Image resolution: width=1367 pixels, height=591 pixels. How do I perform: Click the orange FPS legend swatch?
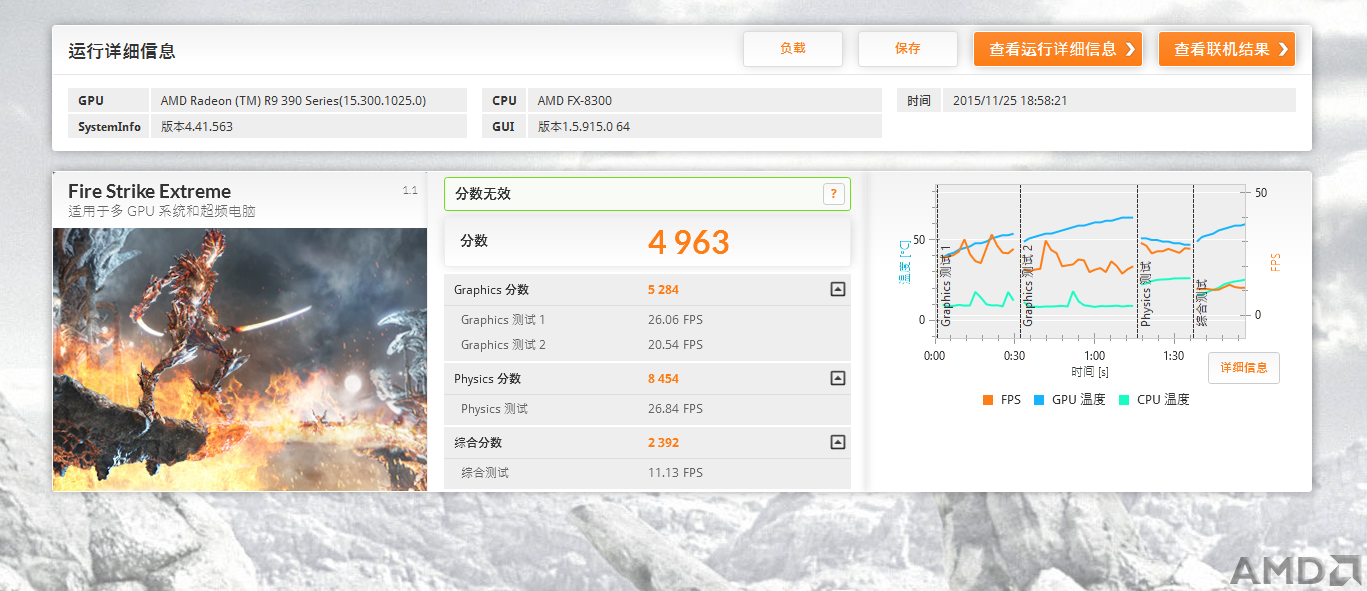989,400
